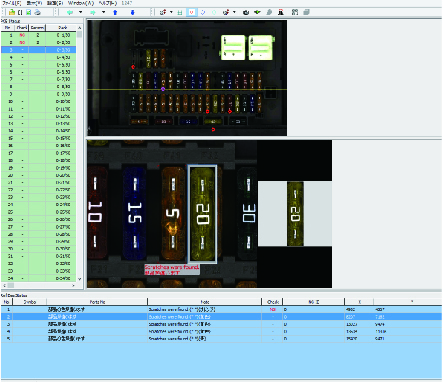
Task: Select row 1 marked NG in left list
Action: (x=39, y=35)
